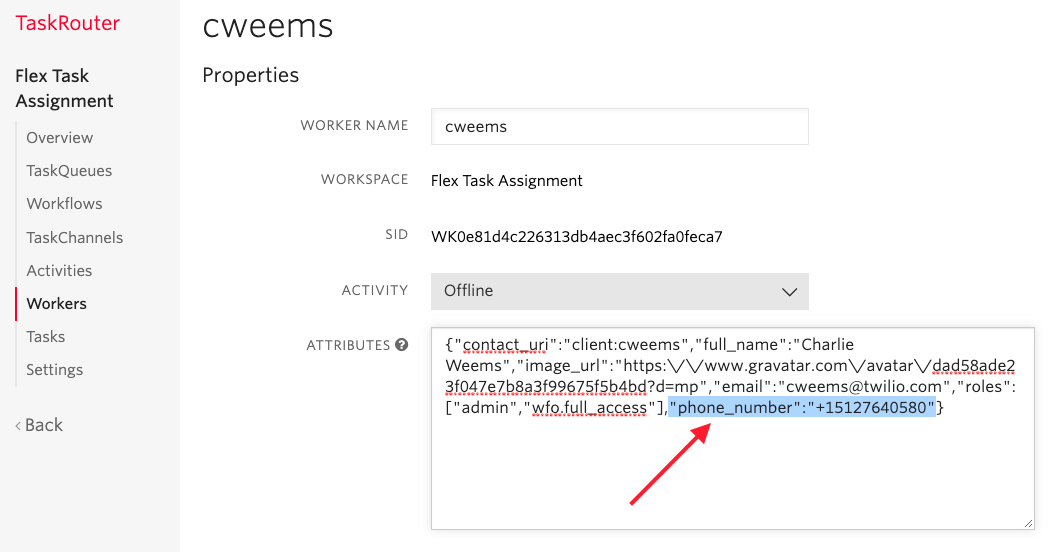Click the ACTIVITY field label
The width and height of the screenshot is (1058, 552).
coord(374,290)
